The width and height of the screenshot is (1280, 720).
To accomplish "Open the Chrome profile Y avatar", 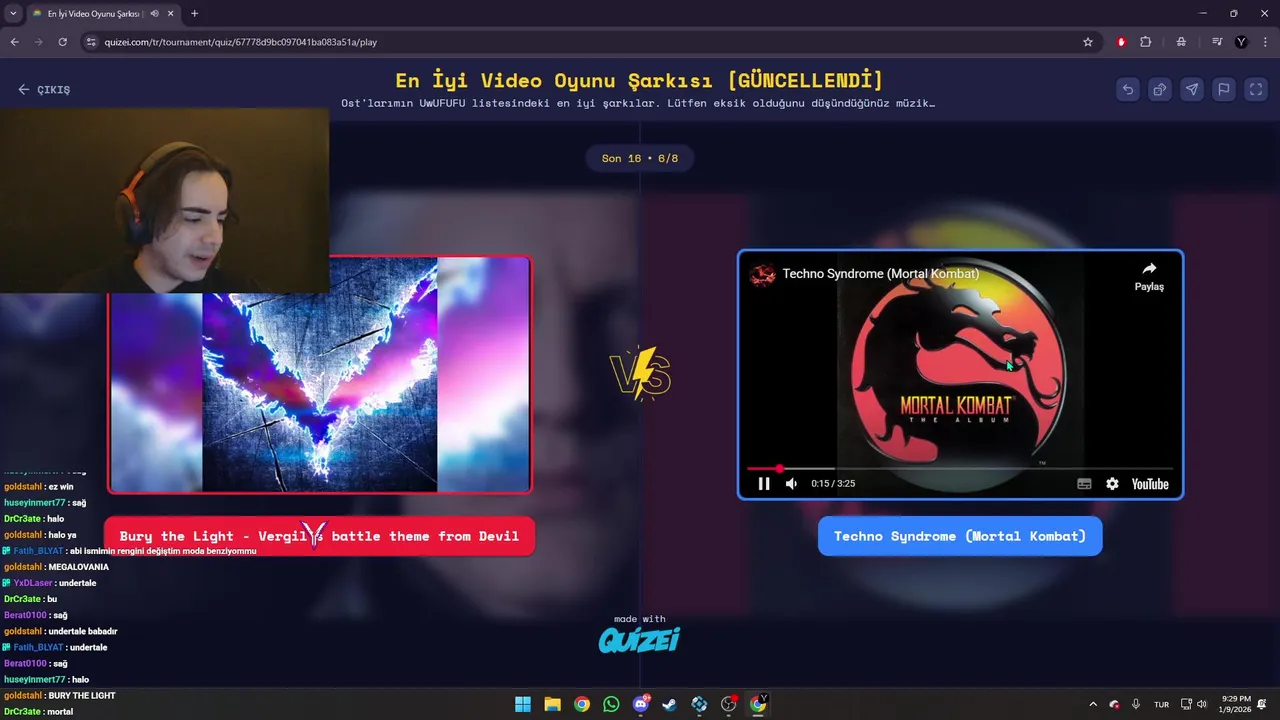I will pos(1242,42).
